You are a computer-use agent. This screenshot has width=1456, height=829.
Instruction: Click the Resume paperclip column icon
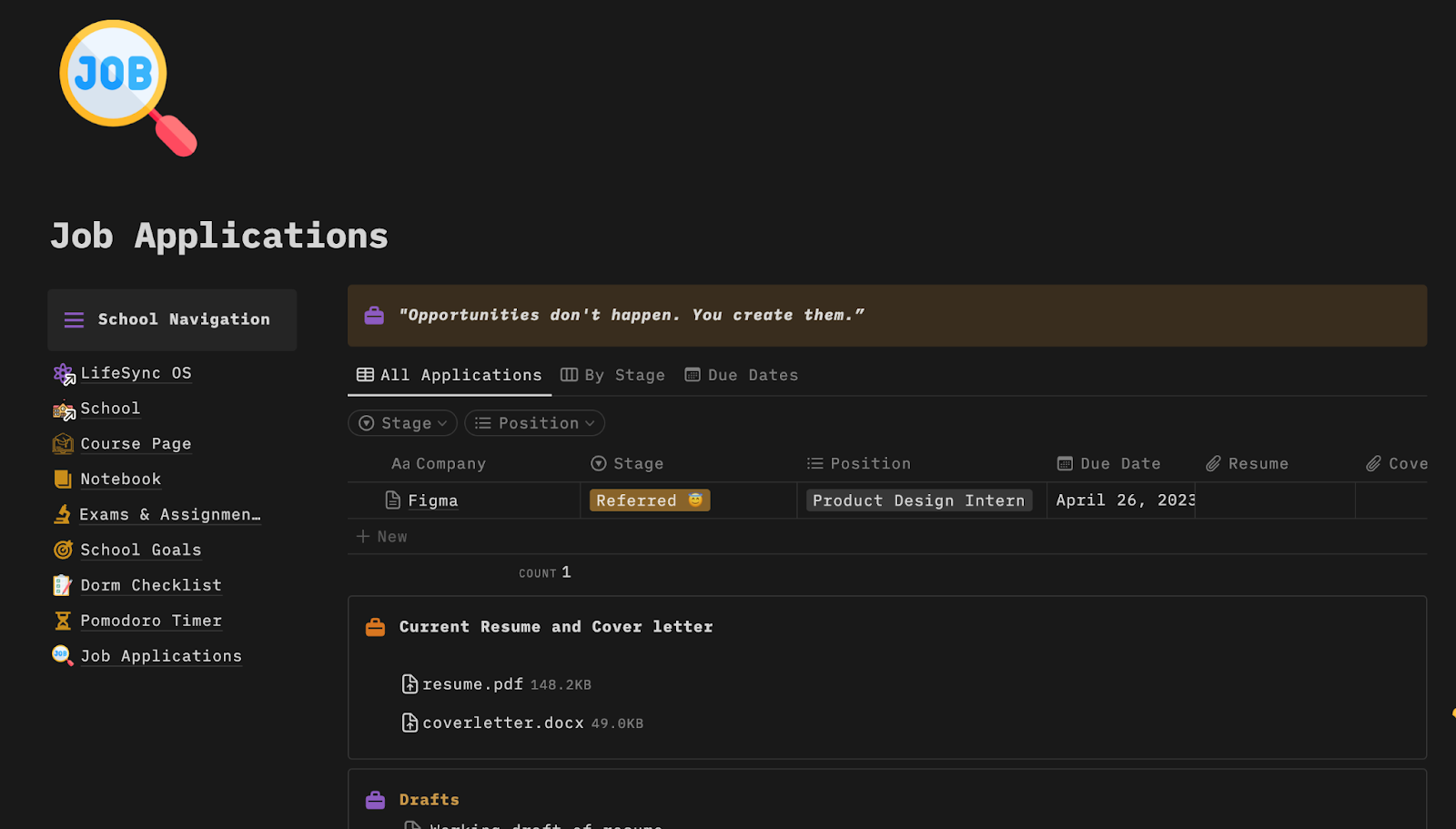(1213, 464)
